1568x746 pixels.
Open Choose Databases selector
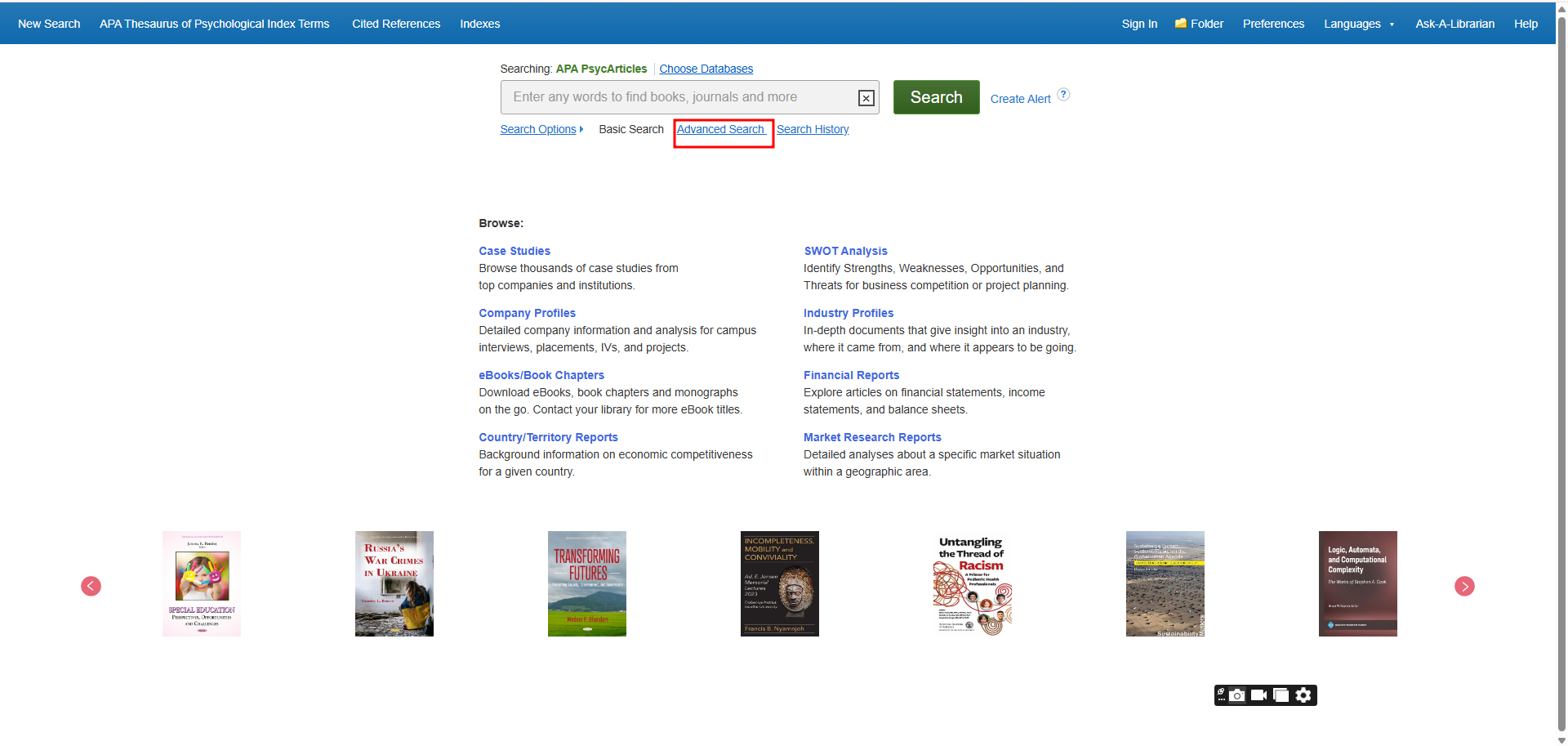706,69
